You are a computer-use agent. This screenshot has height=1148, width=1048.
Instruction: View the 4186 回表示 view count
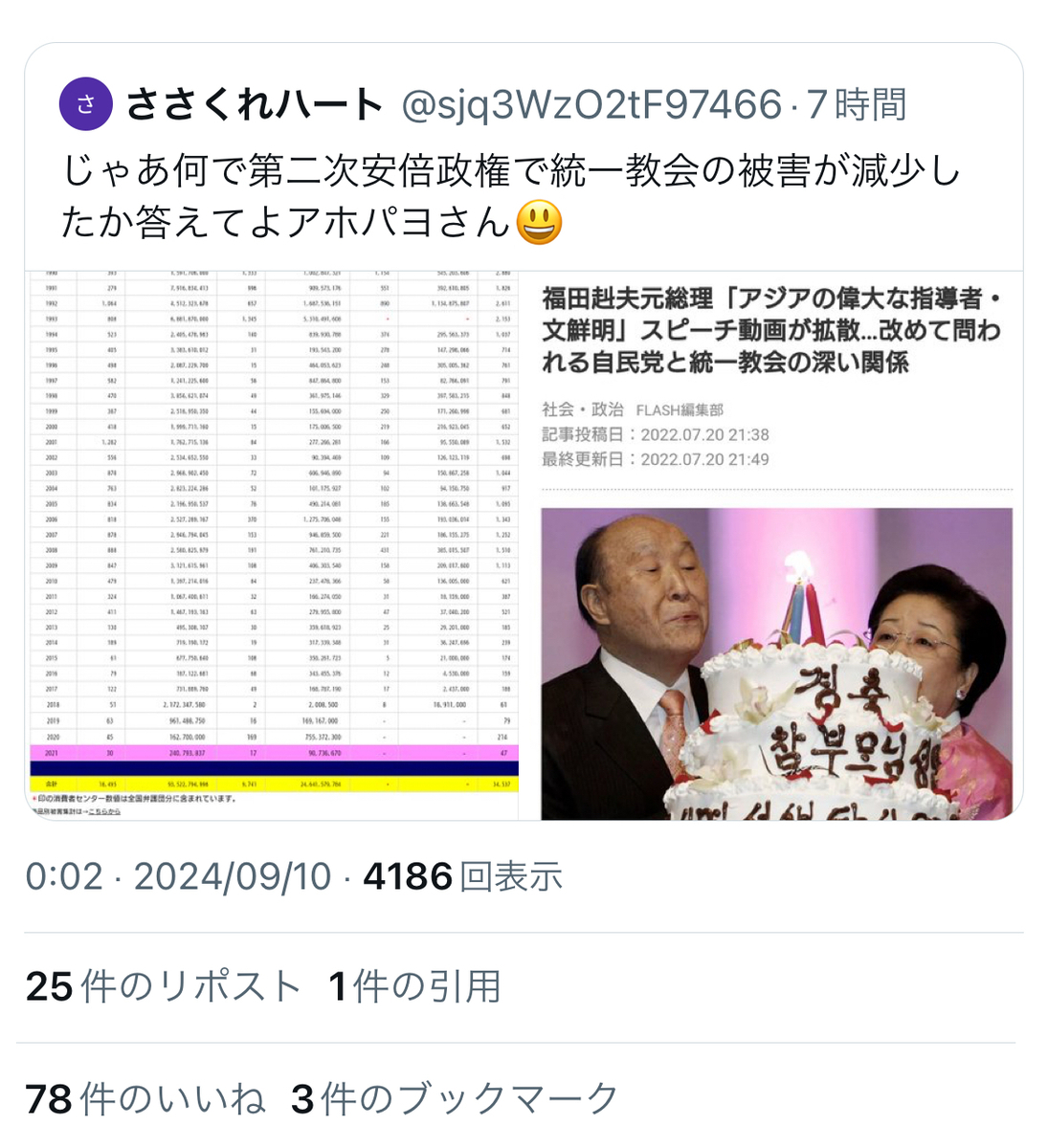(x=462, y=876)
